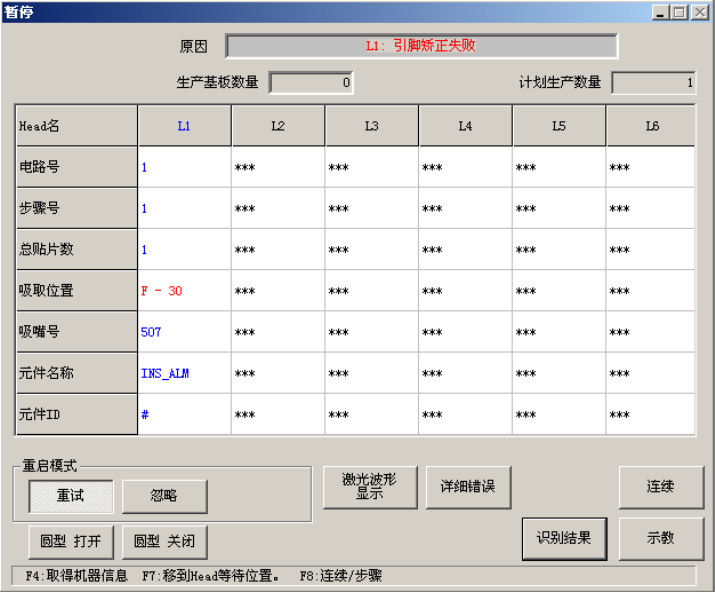This screenshot has height=592, width=715.
Task: Click the 吸取位置 row header
Action: [x=77, y=291]
